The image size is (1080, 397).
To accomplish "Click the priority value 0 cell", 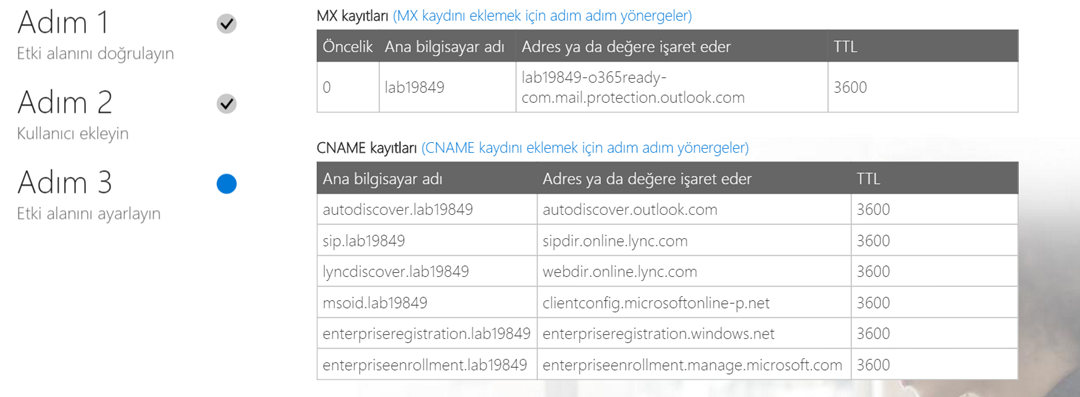I will [x=348, y=88].
